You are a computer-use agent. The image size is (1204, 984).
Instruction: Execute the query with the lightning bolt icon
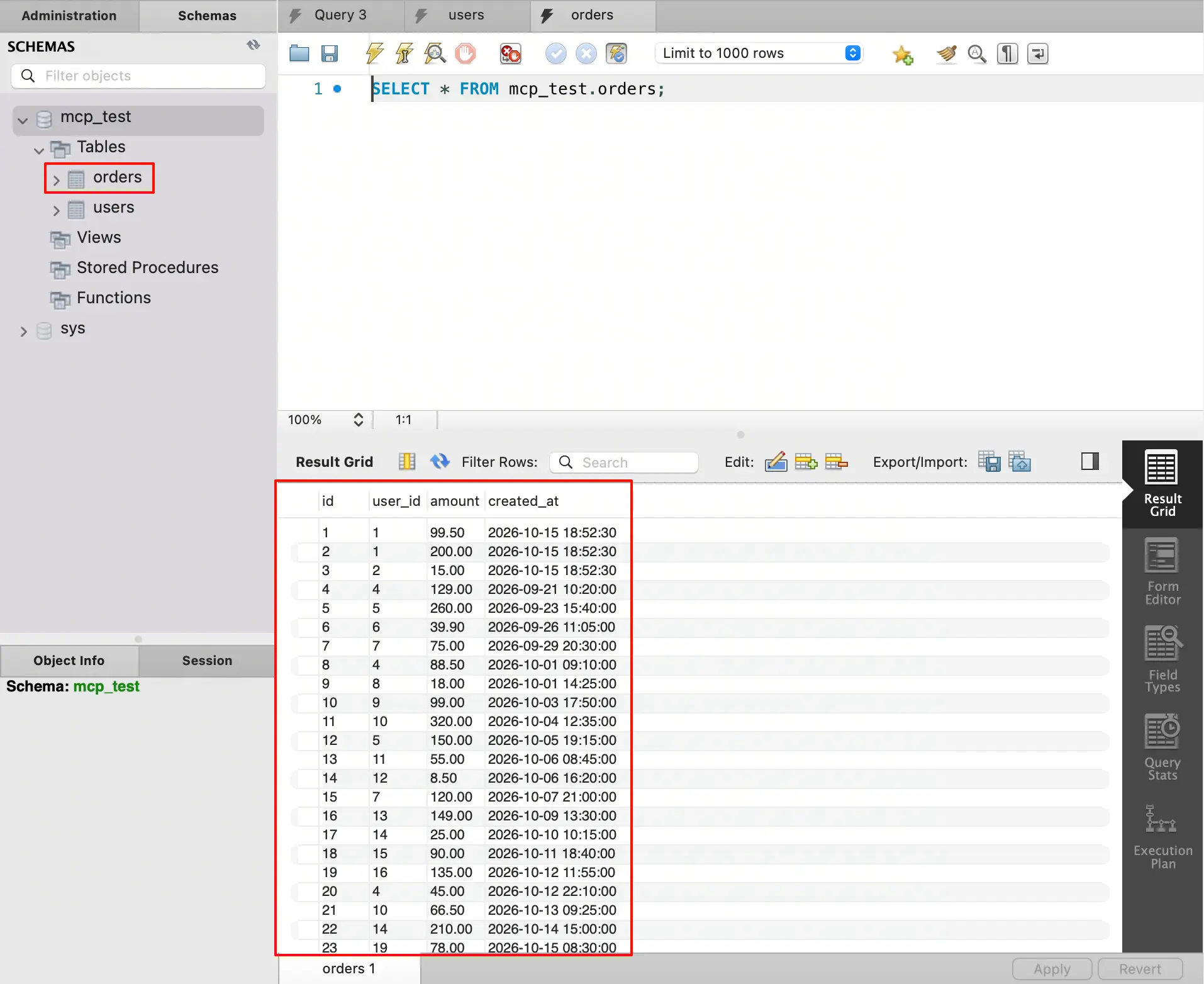click(x=374, y=53)
